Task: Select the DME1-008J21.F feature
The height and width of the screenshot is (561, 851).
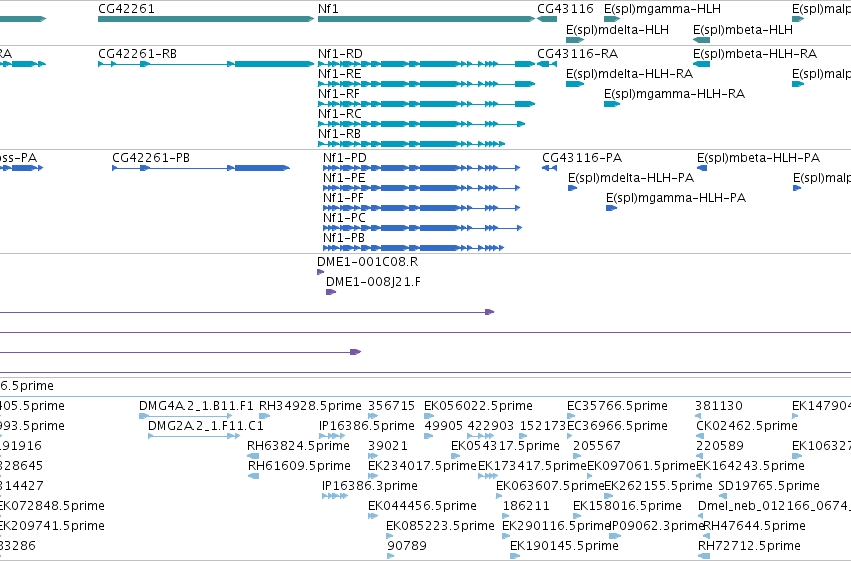Action: tap(331, 292)
